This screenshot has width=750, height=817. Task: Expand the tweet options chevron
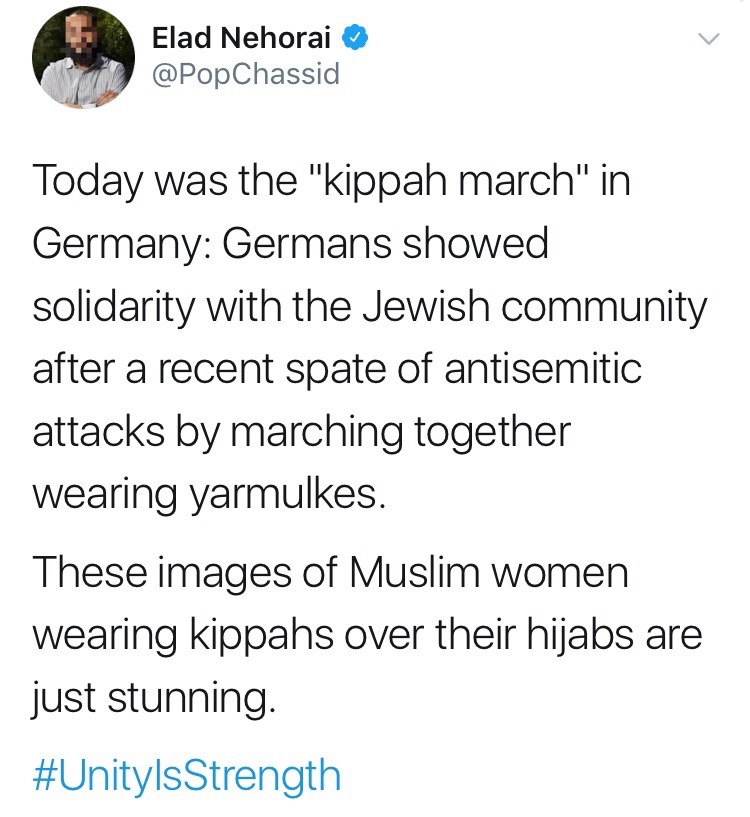(707, 41)
